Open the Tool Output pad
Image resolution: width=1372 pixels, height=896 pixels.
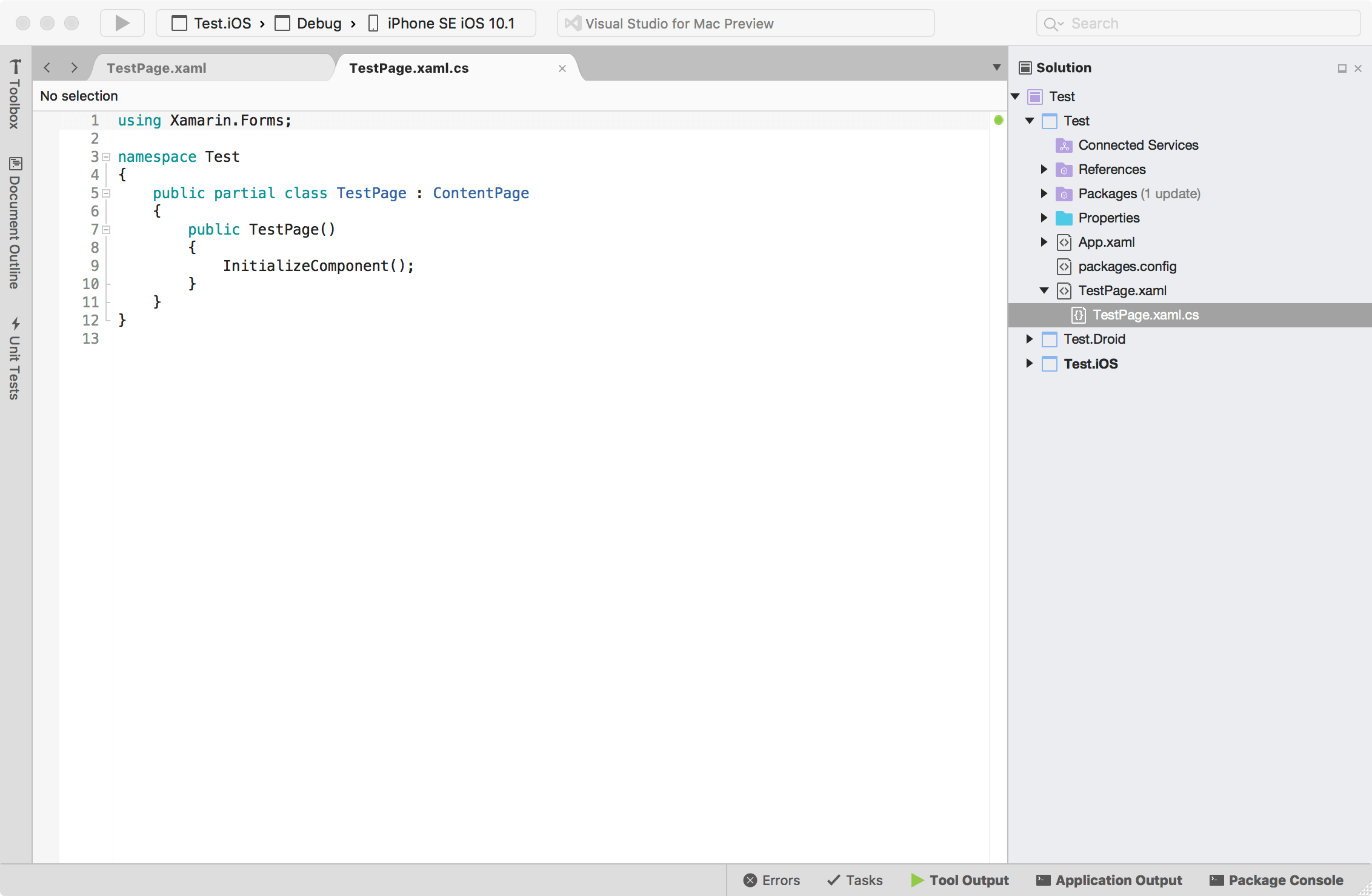[960, 880]
